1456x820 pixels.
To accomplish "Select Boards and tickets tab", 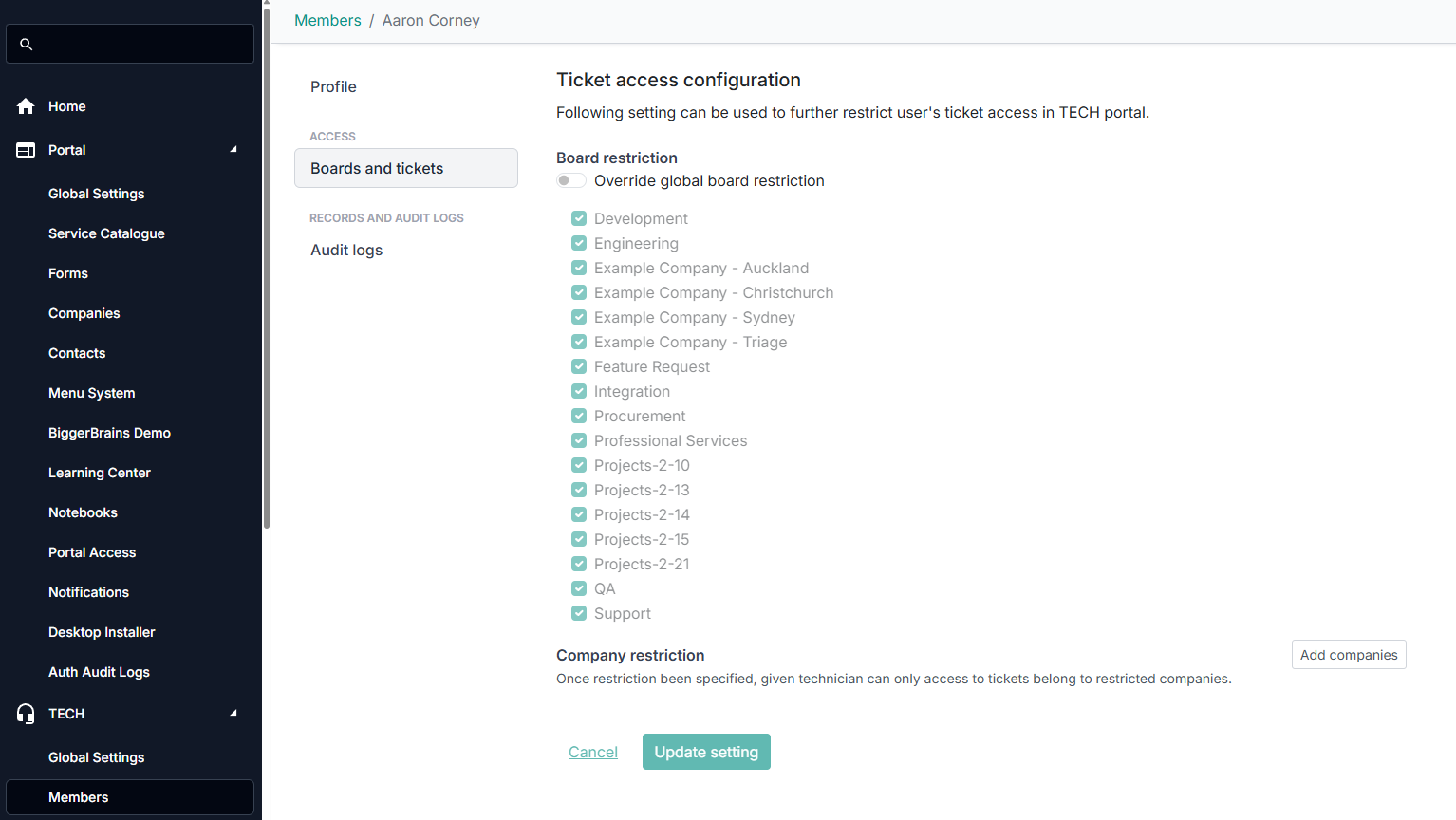I will 405,168.
